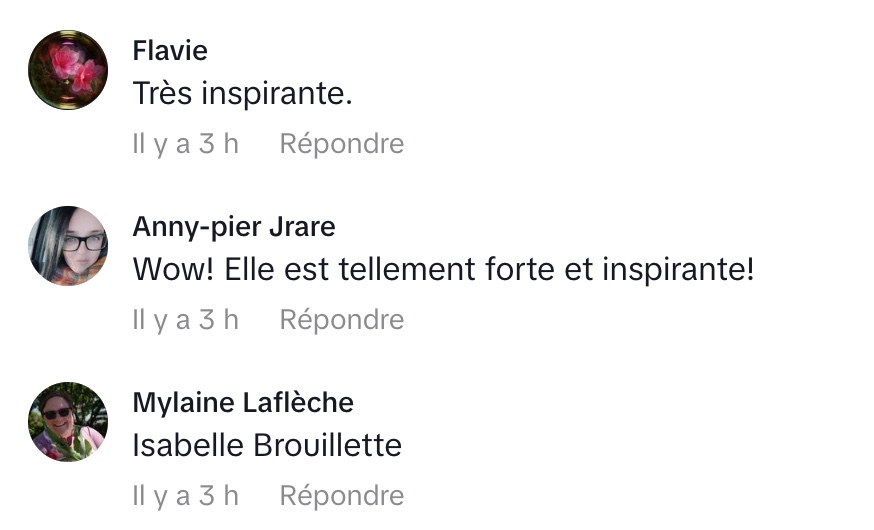Click the Anny-pier Jrare username
The image size is (874, 530).
coord(233,227)
